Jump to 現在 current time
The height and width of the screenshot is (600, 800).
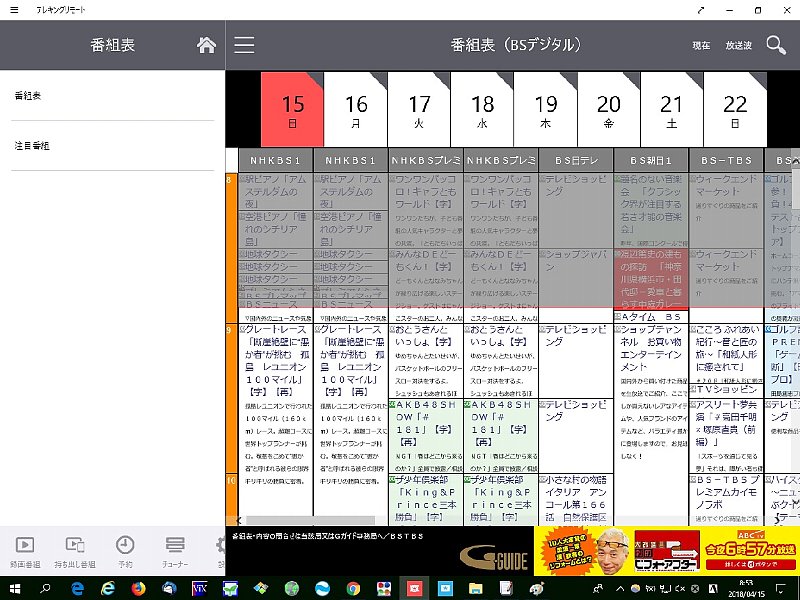tap(701, 45)
